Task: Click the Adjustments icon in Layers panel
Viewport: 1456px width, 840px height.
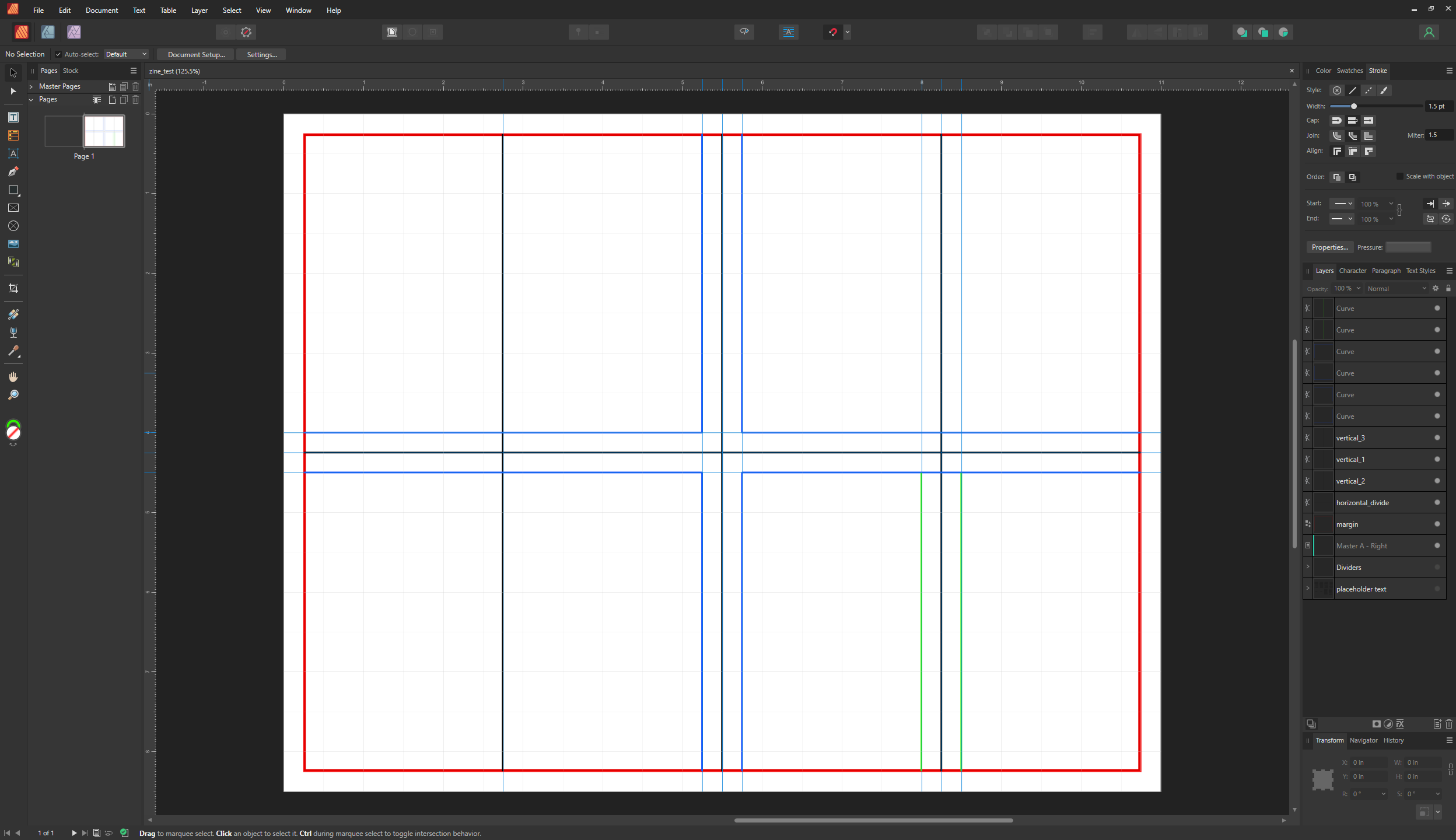Action: point(1388,724)
